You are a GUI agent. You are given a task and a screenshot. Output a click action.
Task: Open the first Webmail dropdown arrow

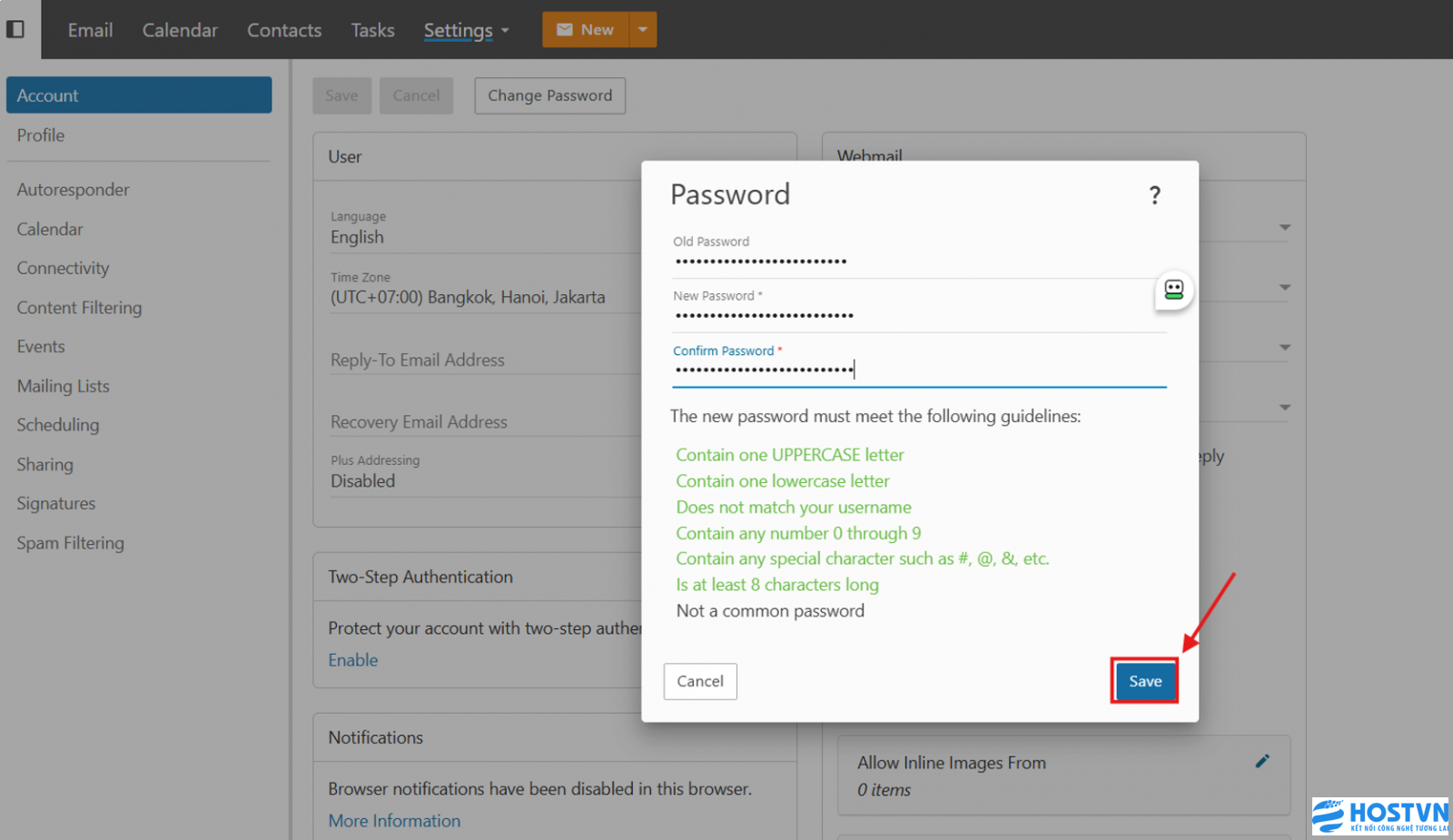(1284, 227)
